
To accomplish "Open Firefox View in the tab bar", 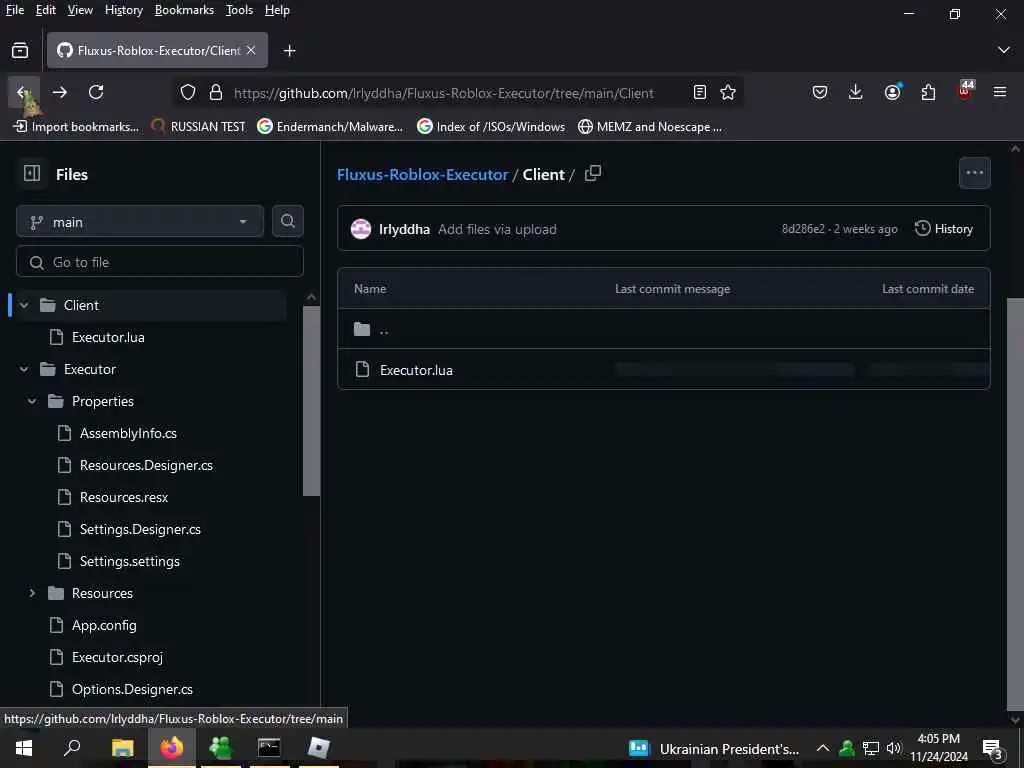I will tap(20, 50).
